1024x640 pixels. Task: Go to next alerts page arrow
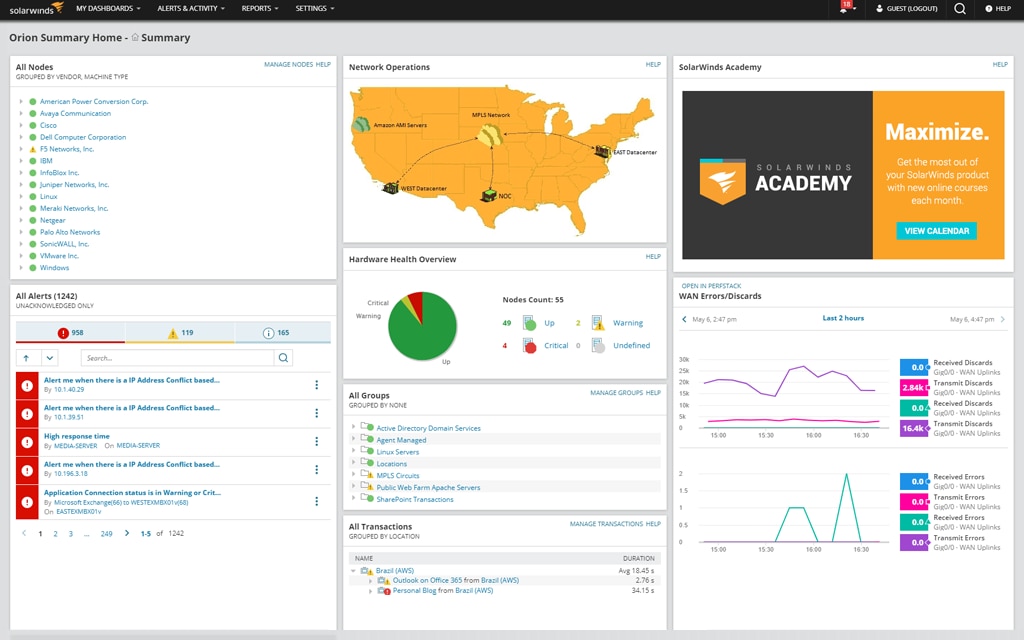127,533
